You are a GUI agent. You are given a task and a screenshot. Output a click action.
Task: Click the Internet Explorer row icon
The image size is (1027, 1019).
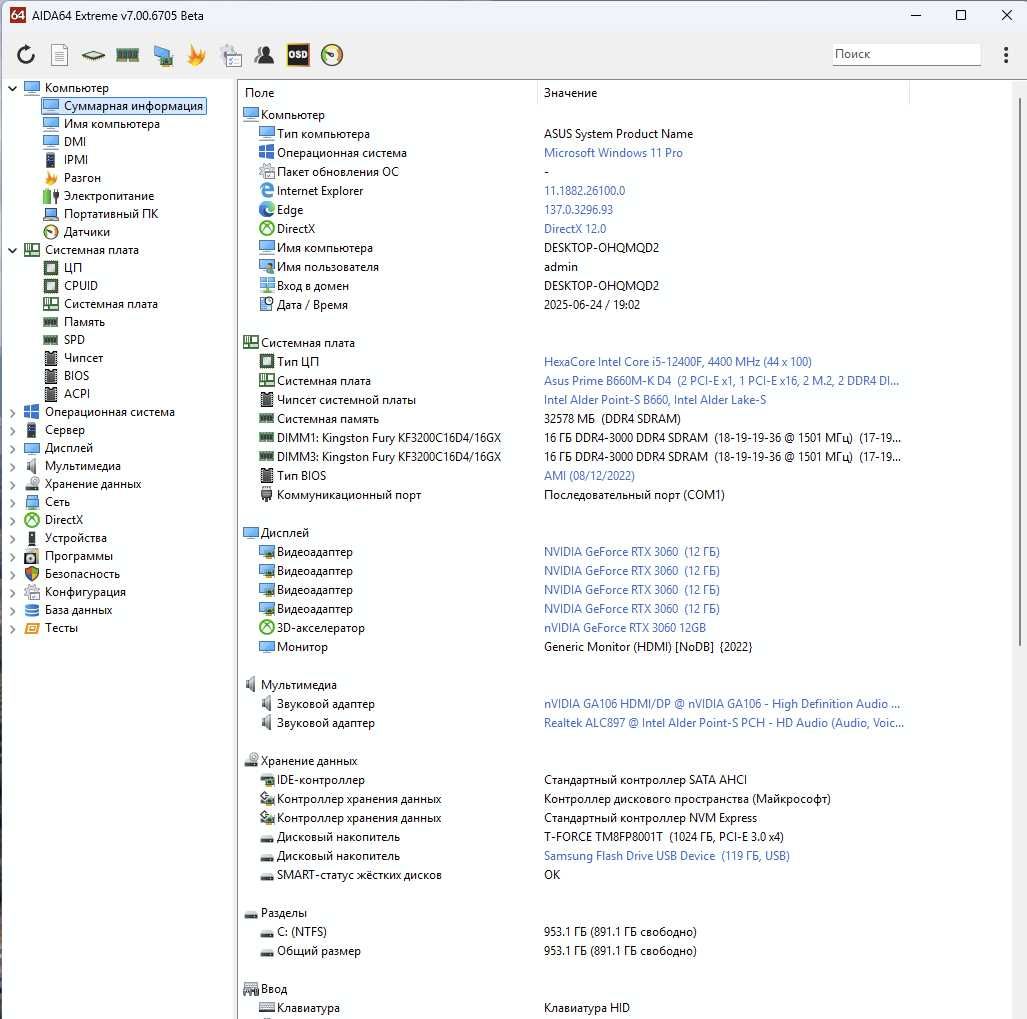pos(267,191)
